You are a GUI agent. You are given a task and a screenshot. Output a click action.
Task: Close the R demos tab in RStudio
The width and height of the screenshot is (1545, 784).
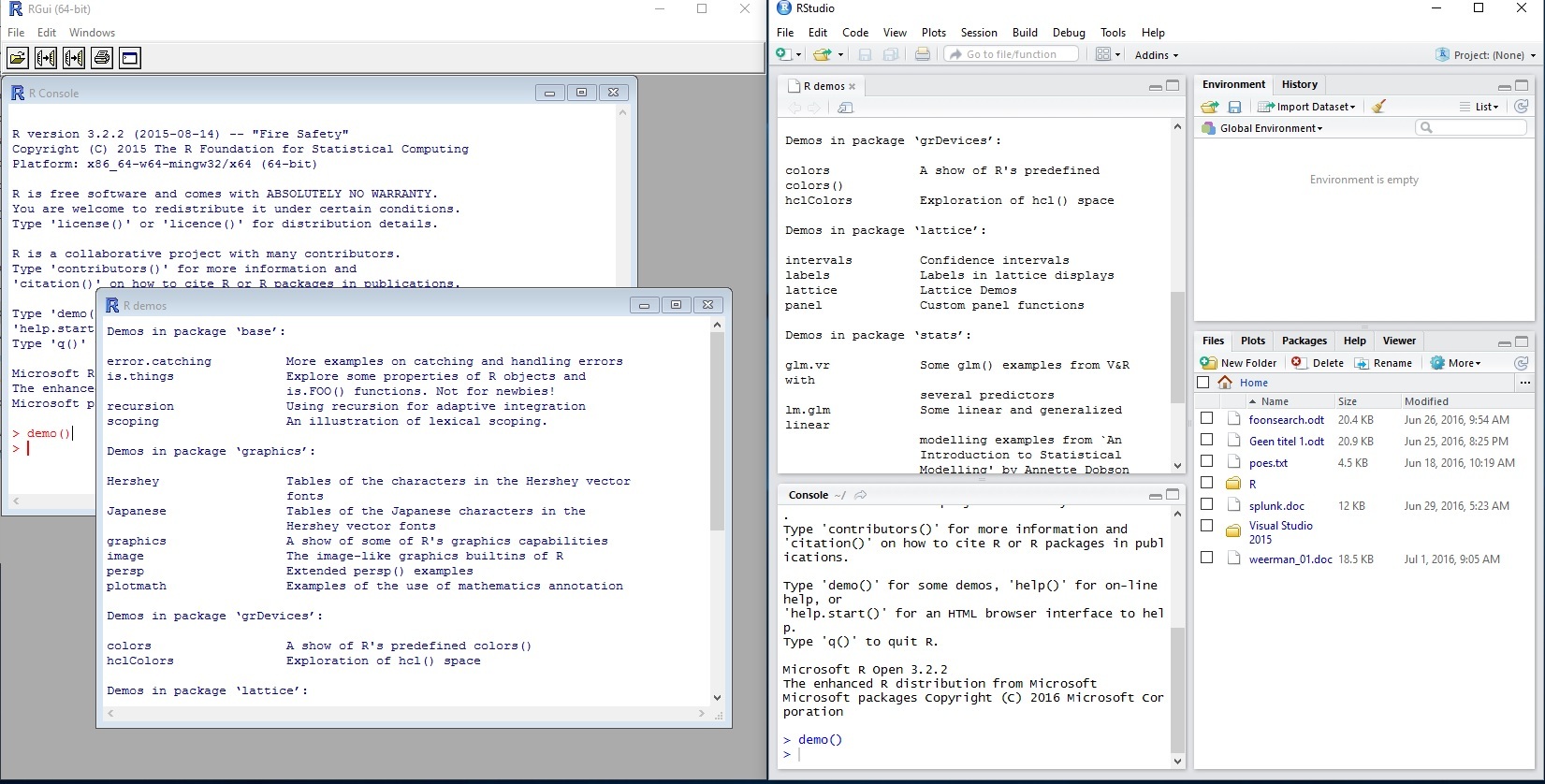(853, 86)
